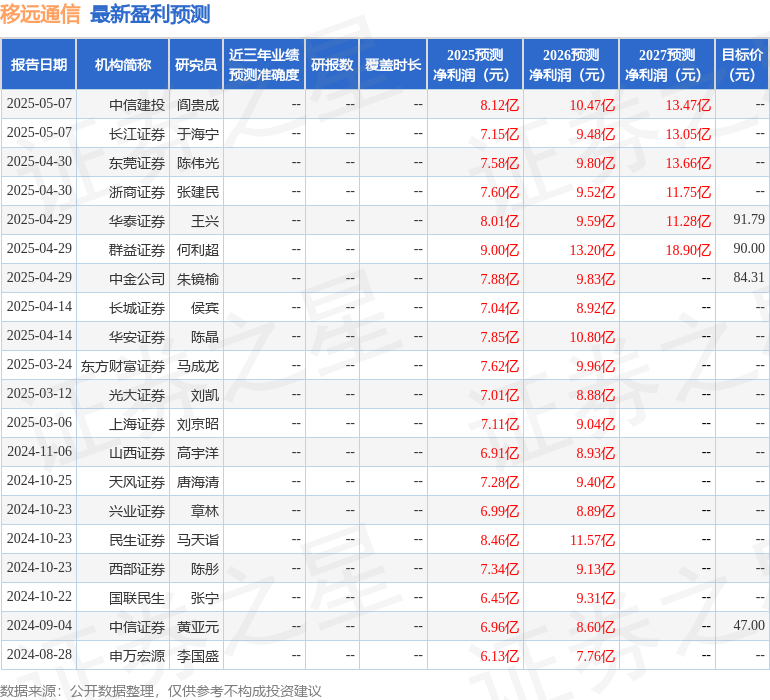The image size is (770, 700).
Task: Sort by 2025预测净利润 header
Action: [475, 65]
